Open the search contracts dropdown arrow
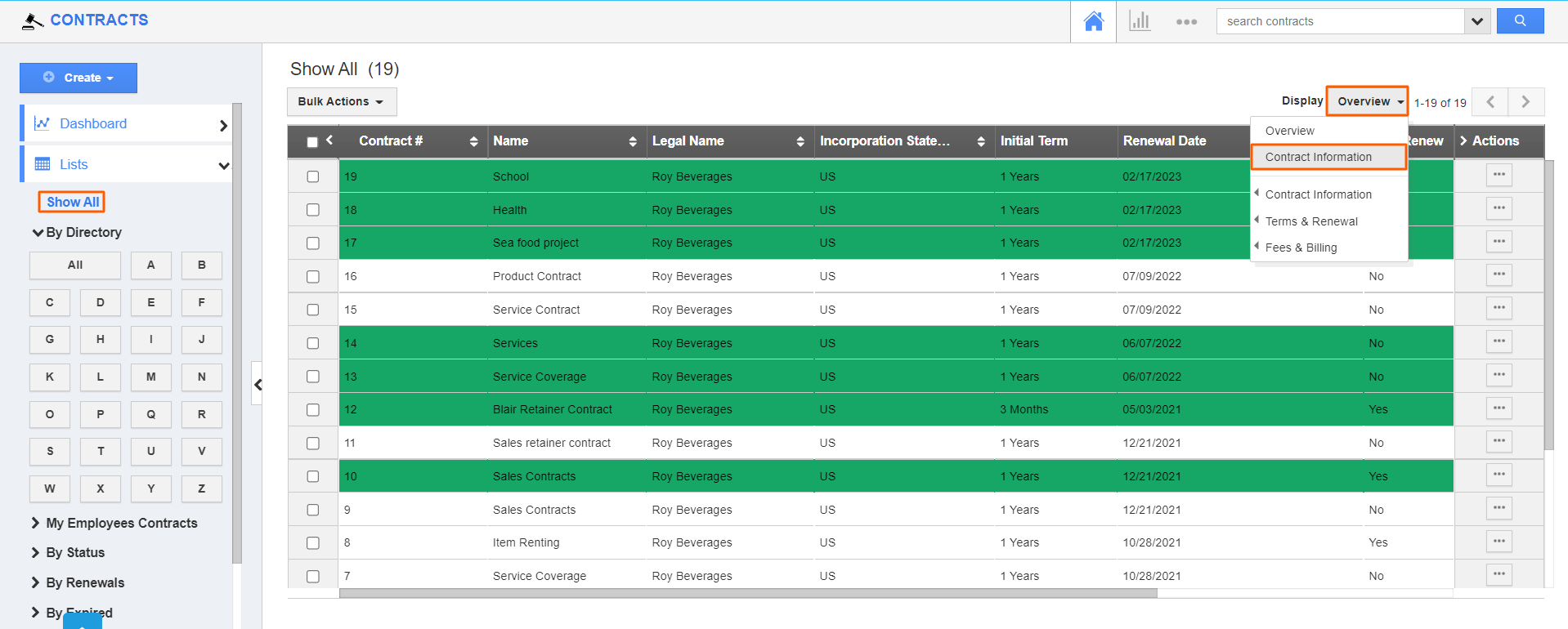The height and width of the screenshot is (629, 1568). (x=1476, y=21)
